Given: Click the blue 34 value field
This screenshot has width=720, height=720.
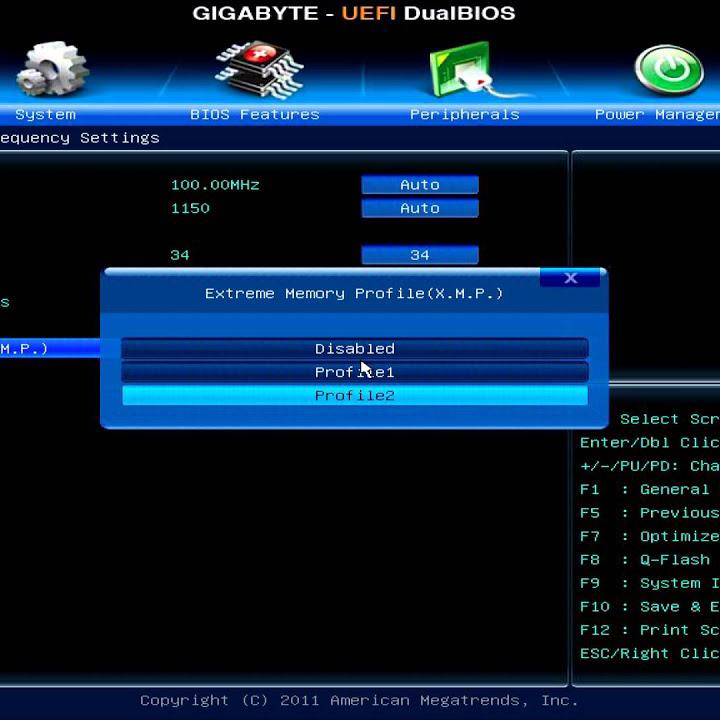Looking at the screenshot, I should tap(419, 255).
